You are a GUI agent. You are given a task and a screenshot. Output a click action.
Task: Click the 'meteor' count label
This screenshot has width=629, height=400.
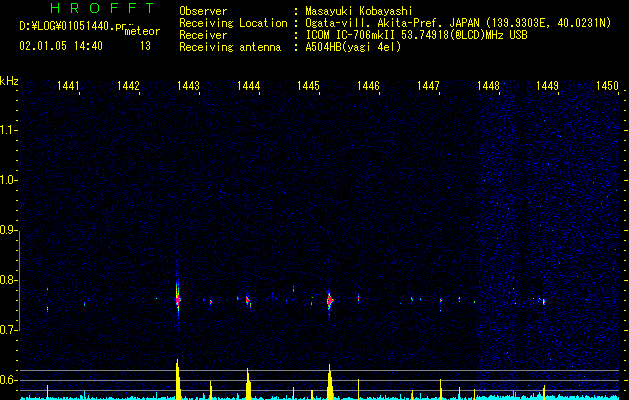tap(142, 31)
